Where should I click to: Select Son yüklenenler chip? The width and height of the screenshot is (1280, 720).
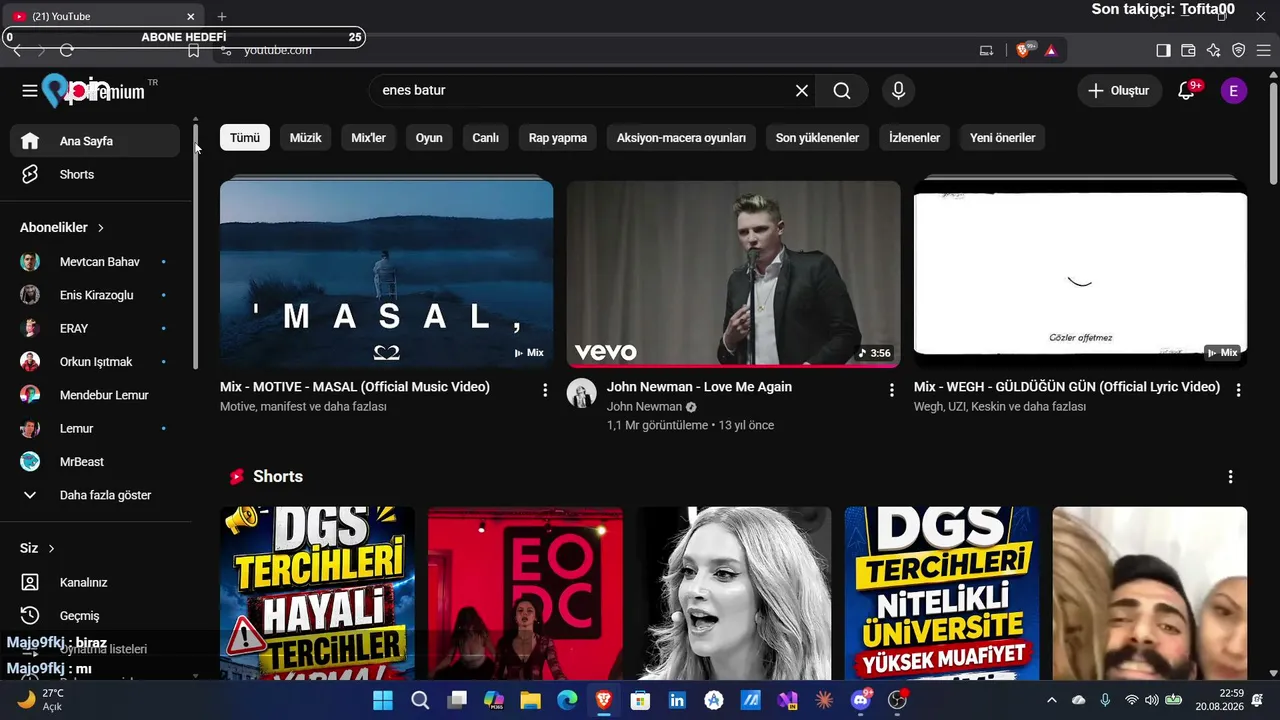818,138
